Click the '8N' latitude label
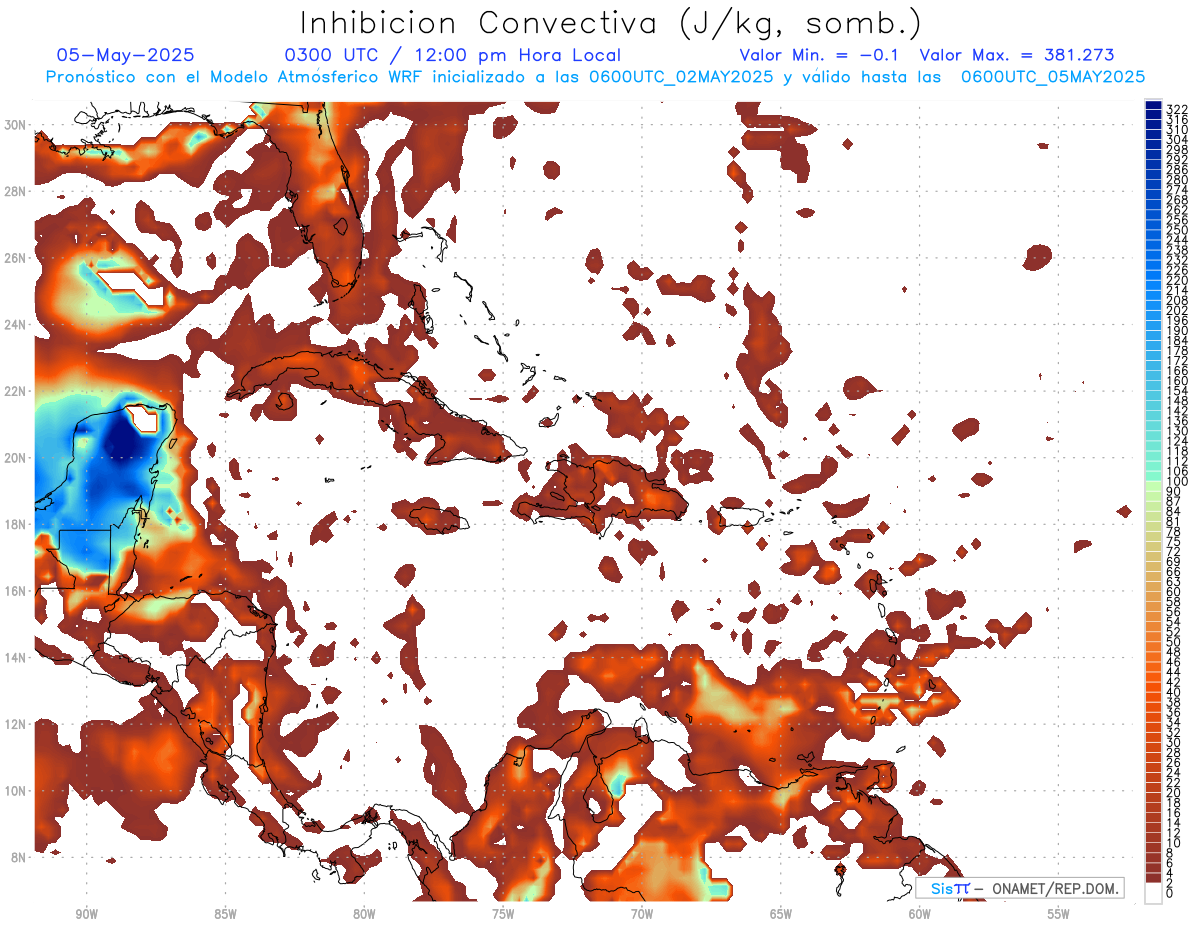 19,858
